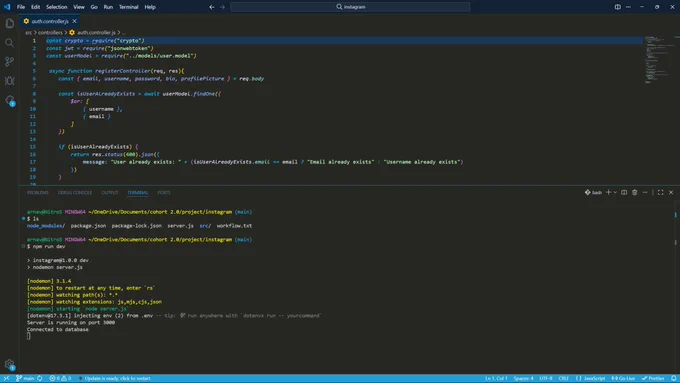The image size is (680, 383).
Task: Open errors and warnings counter
Action: pyautogui.click(x=60, y=378)
